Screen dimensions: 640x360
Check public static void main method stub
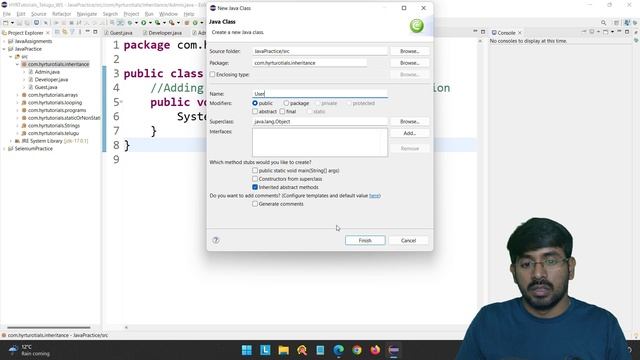(x=255, y=171)
